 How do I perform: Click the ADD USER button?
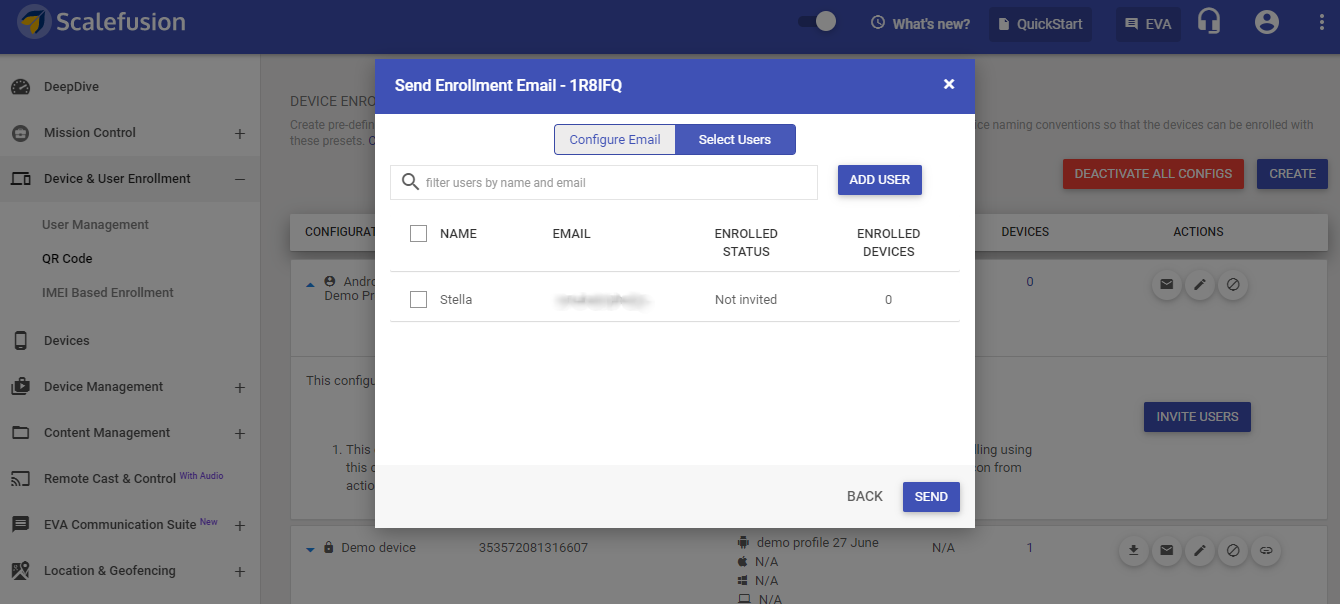[x=880, y=180]
